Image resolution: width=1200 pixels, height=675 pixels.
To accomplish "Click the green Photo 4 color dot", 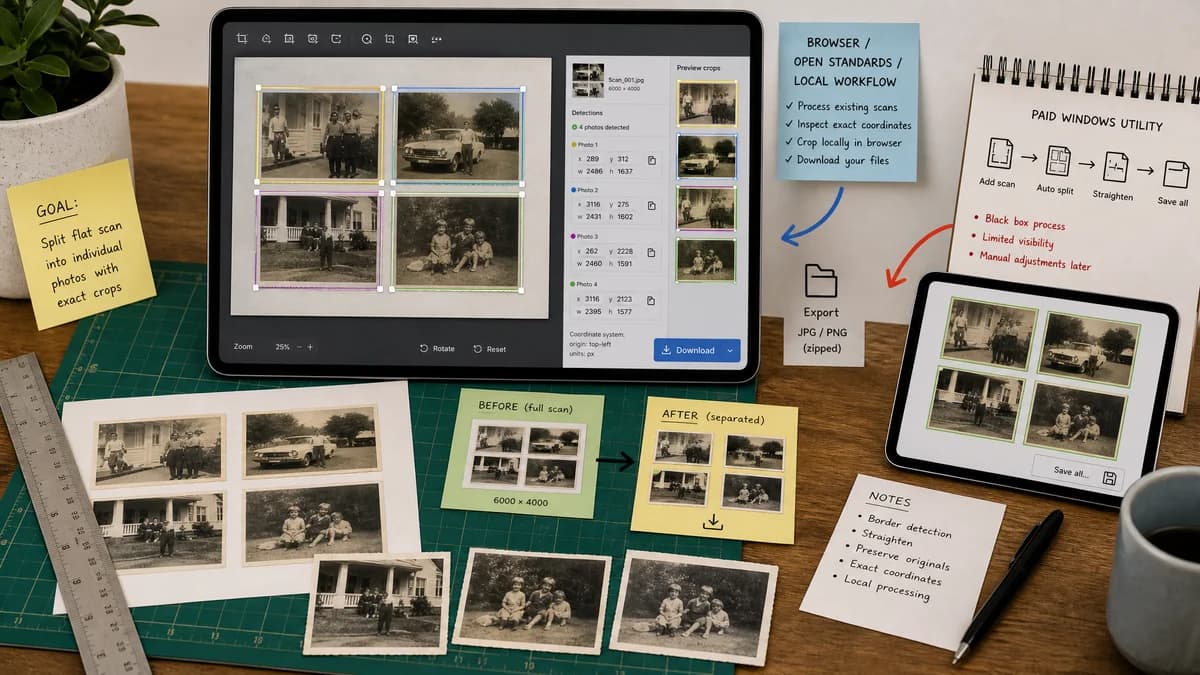I will [573, 284].
